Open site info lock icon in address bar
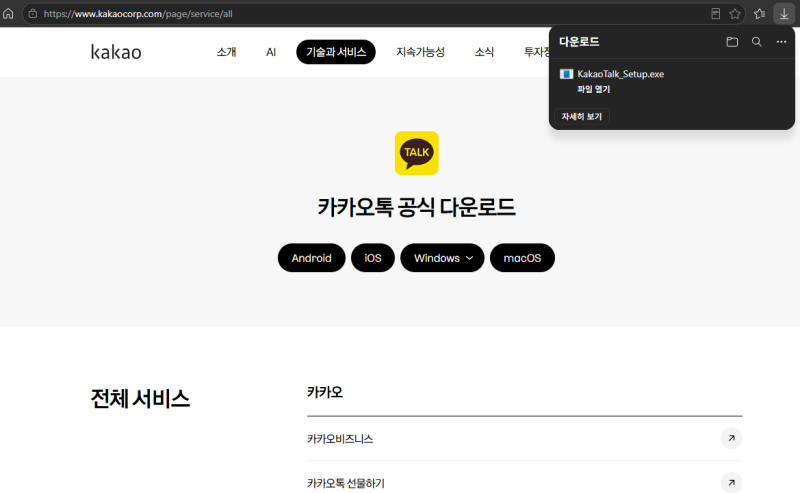This screenshot has width=800, height=493. [33, 14]
